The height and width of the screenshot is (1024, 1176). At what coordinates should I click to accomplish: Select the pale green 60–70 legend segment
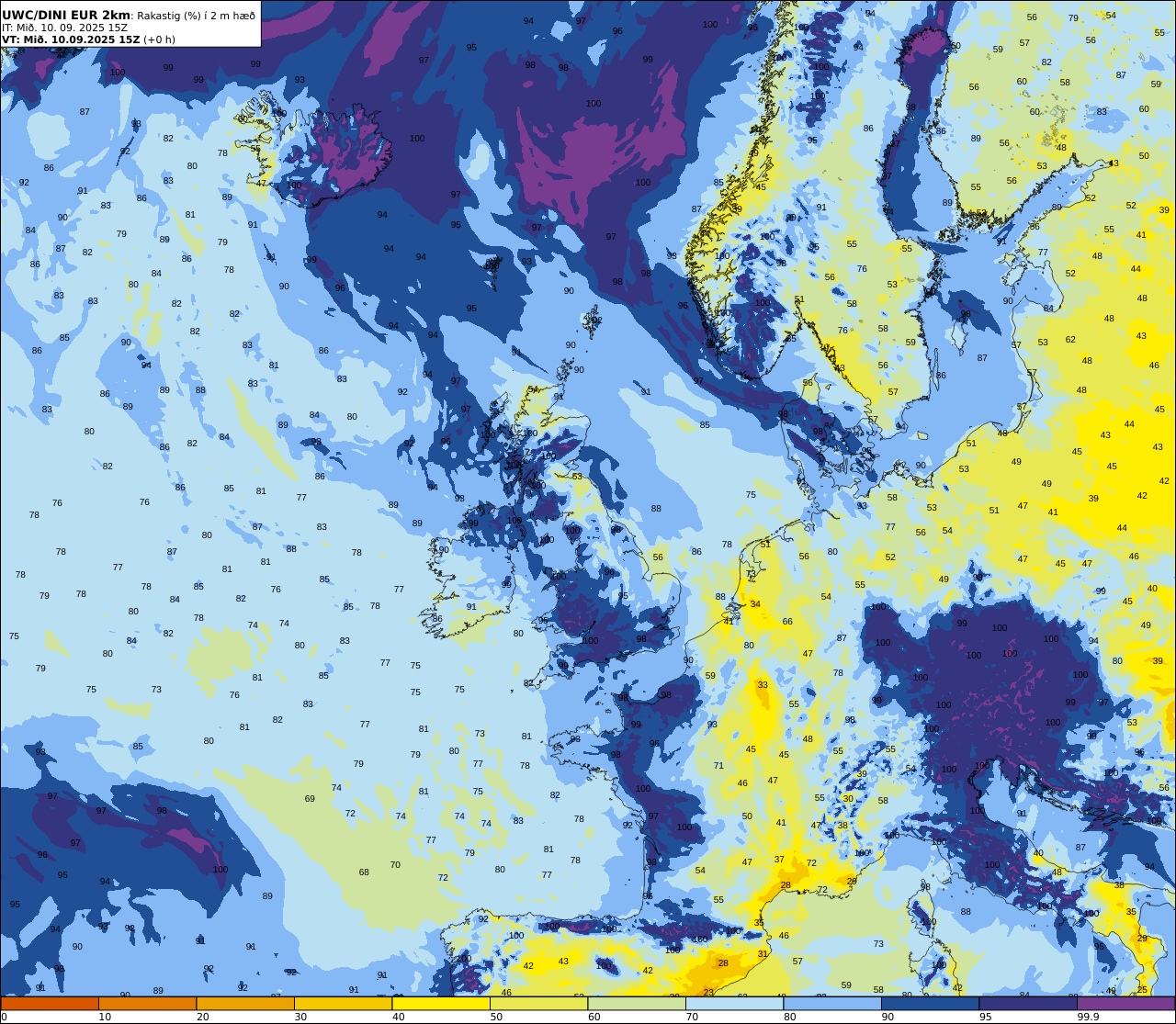pyautogui.click(x=637, y=1004)
